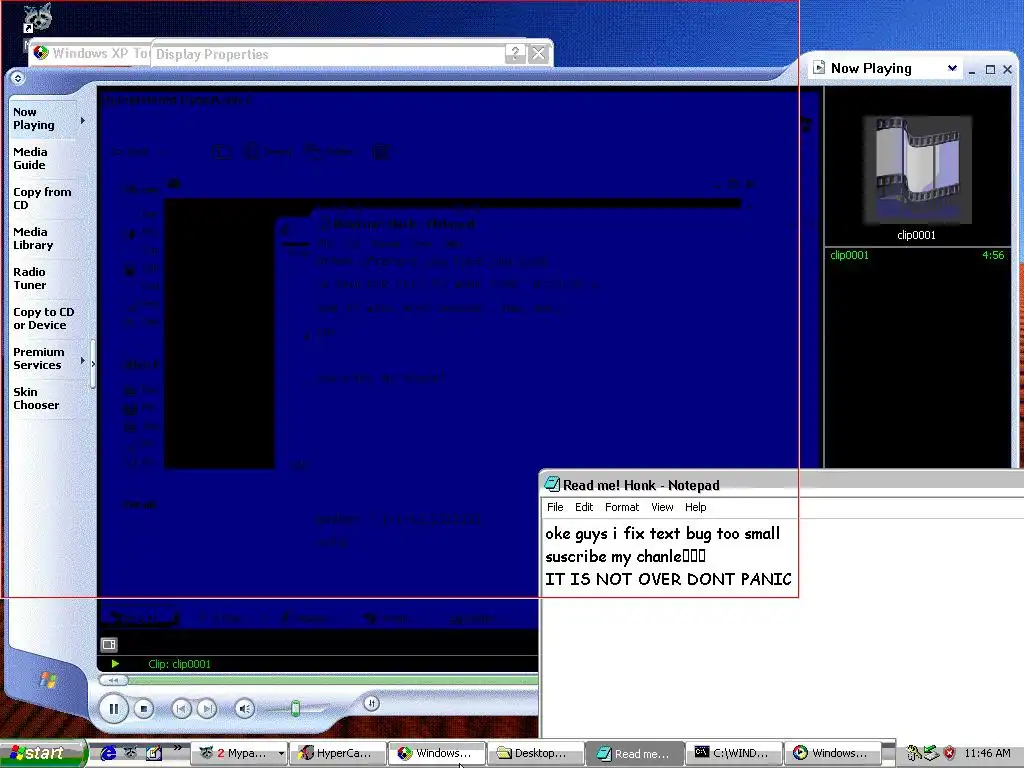This screenshot has width=1024, height=768.
Task: Go to Copy to CD or Device
Action: (x=43, y=319)
